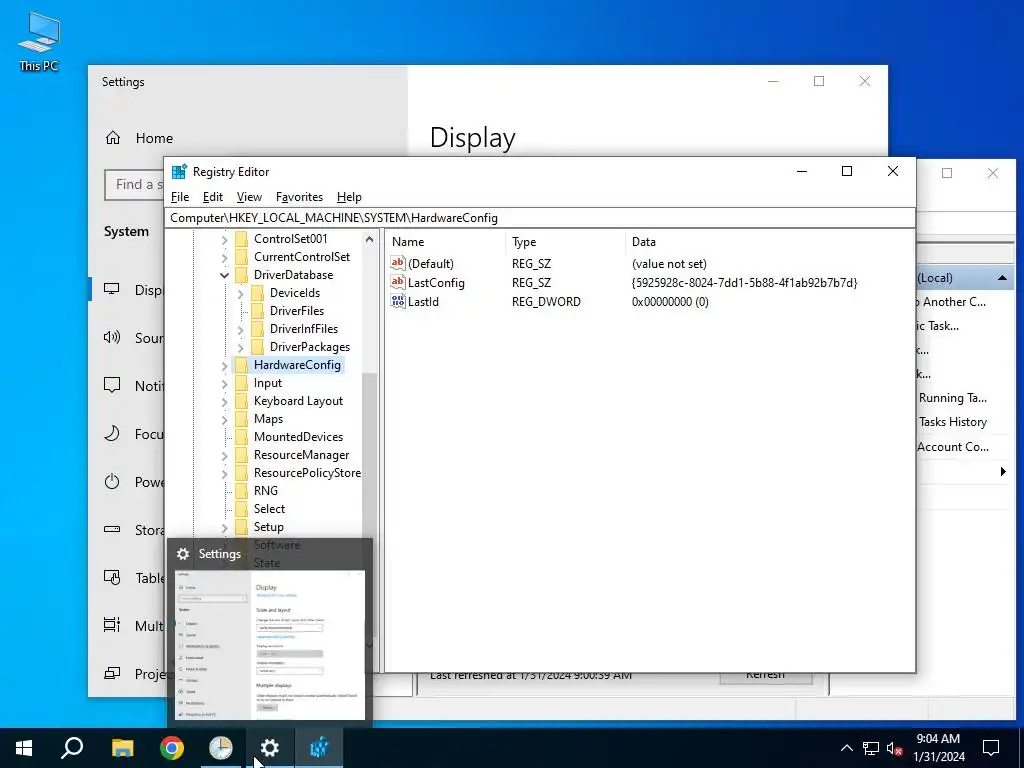This screenshot has height=768, width=1024.
Task: Expand the DeviceIds key
Action: click(240, 293)
